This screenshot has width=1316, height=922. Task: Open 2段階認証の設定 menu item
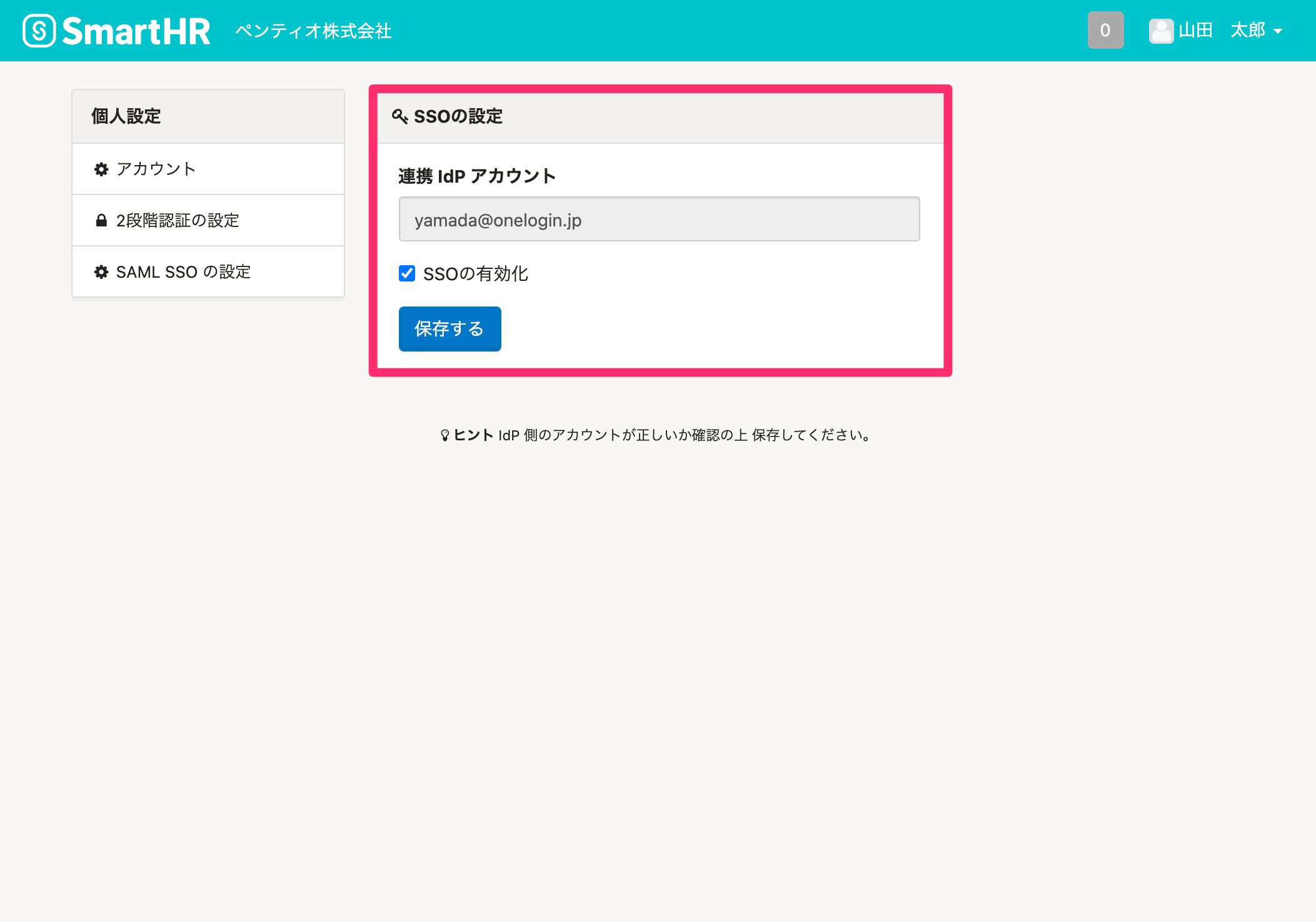click(x=208, y=220)
